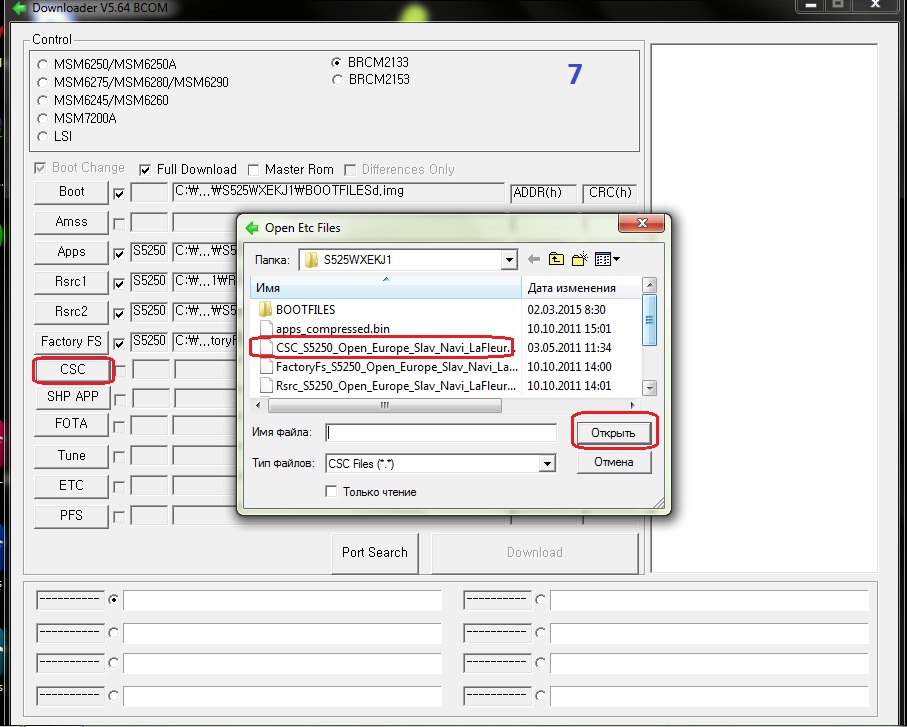This screenshot has width=907, height=727.
Task: Toggle the Boot row checkbox
Action: click(119, 194)
